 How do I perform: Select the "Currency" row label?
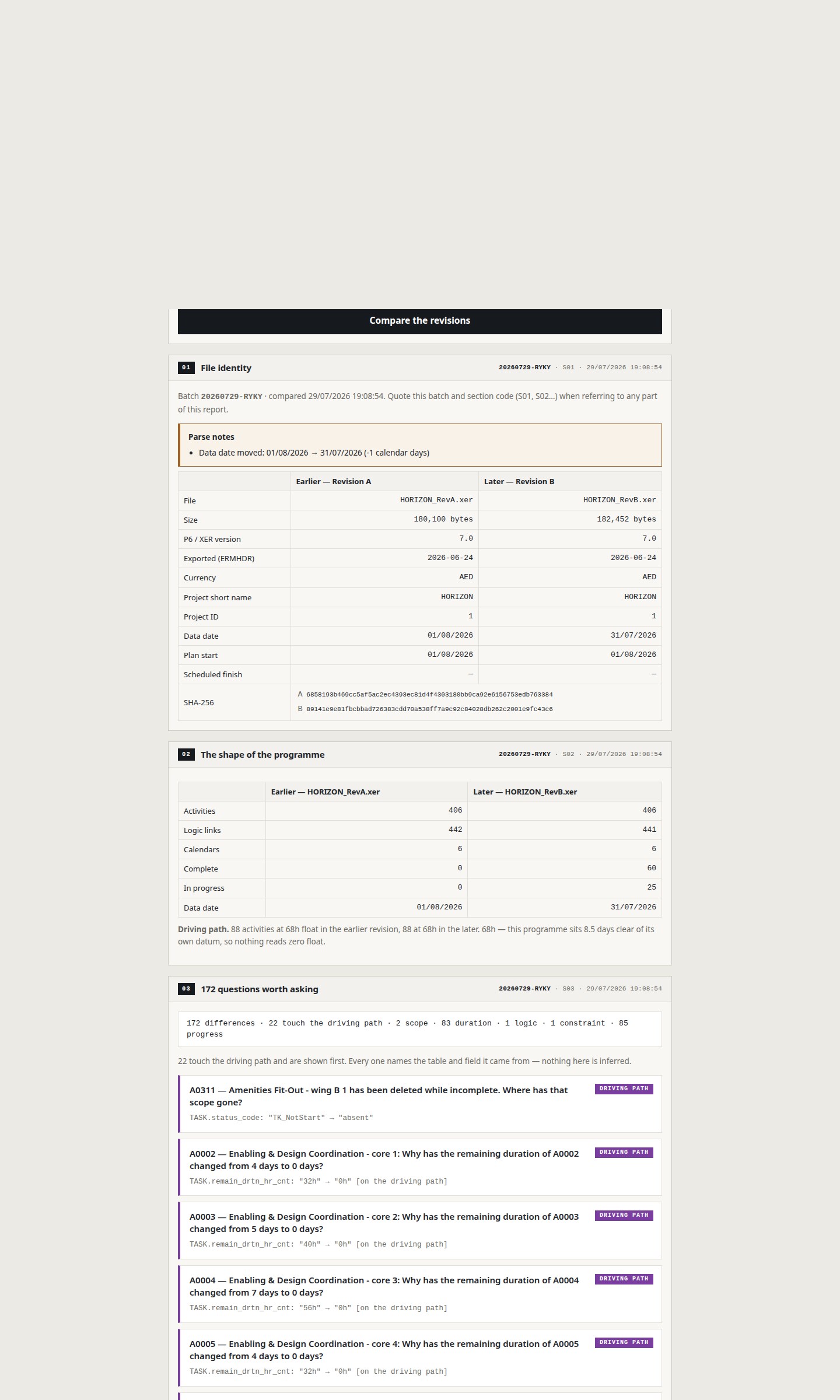pyautogui.click(x=199, y=578)
